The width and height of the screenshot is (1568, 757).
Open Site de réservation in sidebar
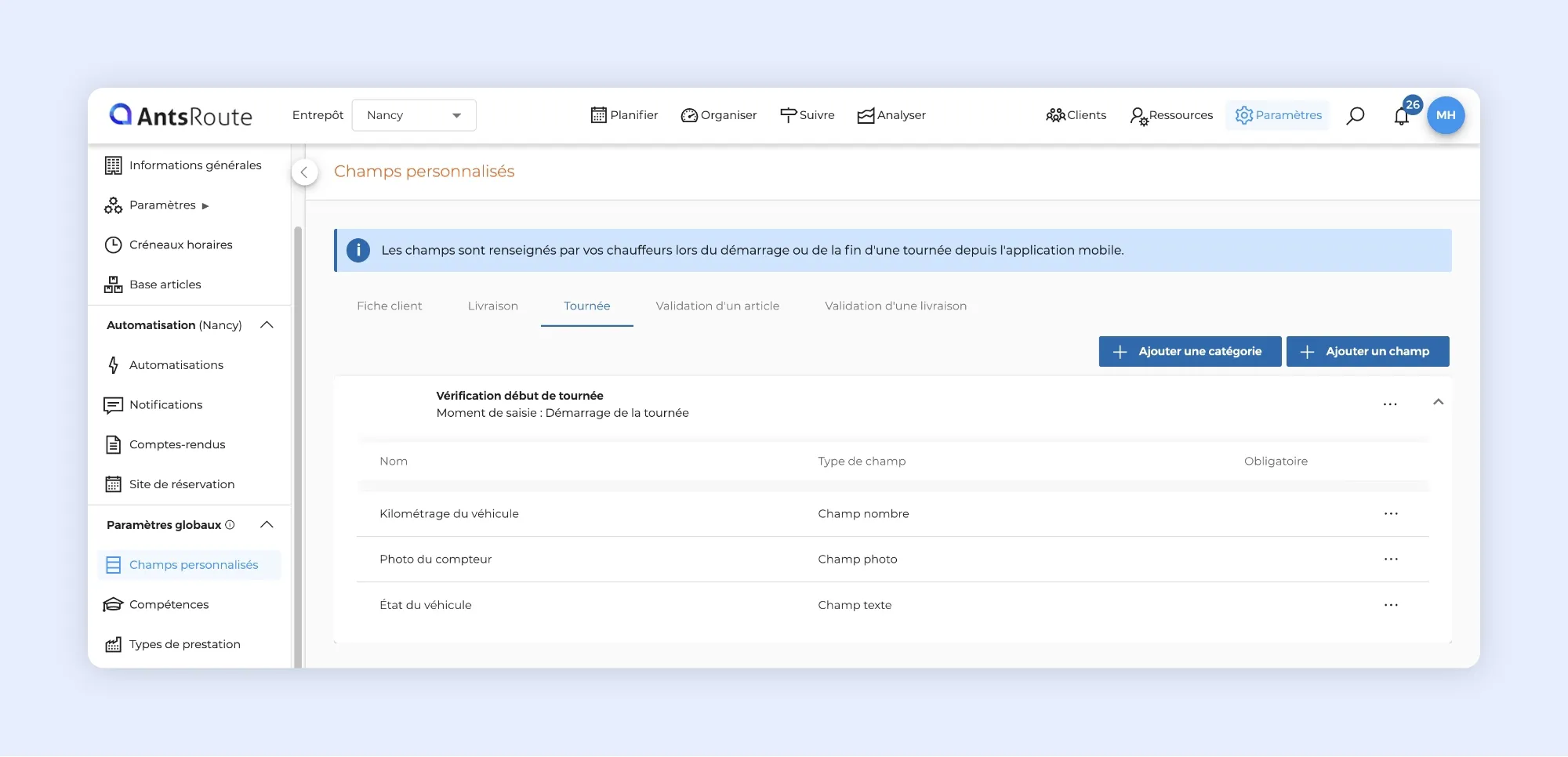tap(170, 484)
